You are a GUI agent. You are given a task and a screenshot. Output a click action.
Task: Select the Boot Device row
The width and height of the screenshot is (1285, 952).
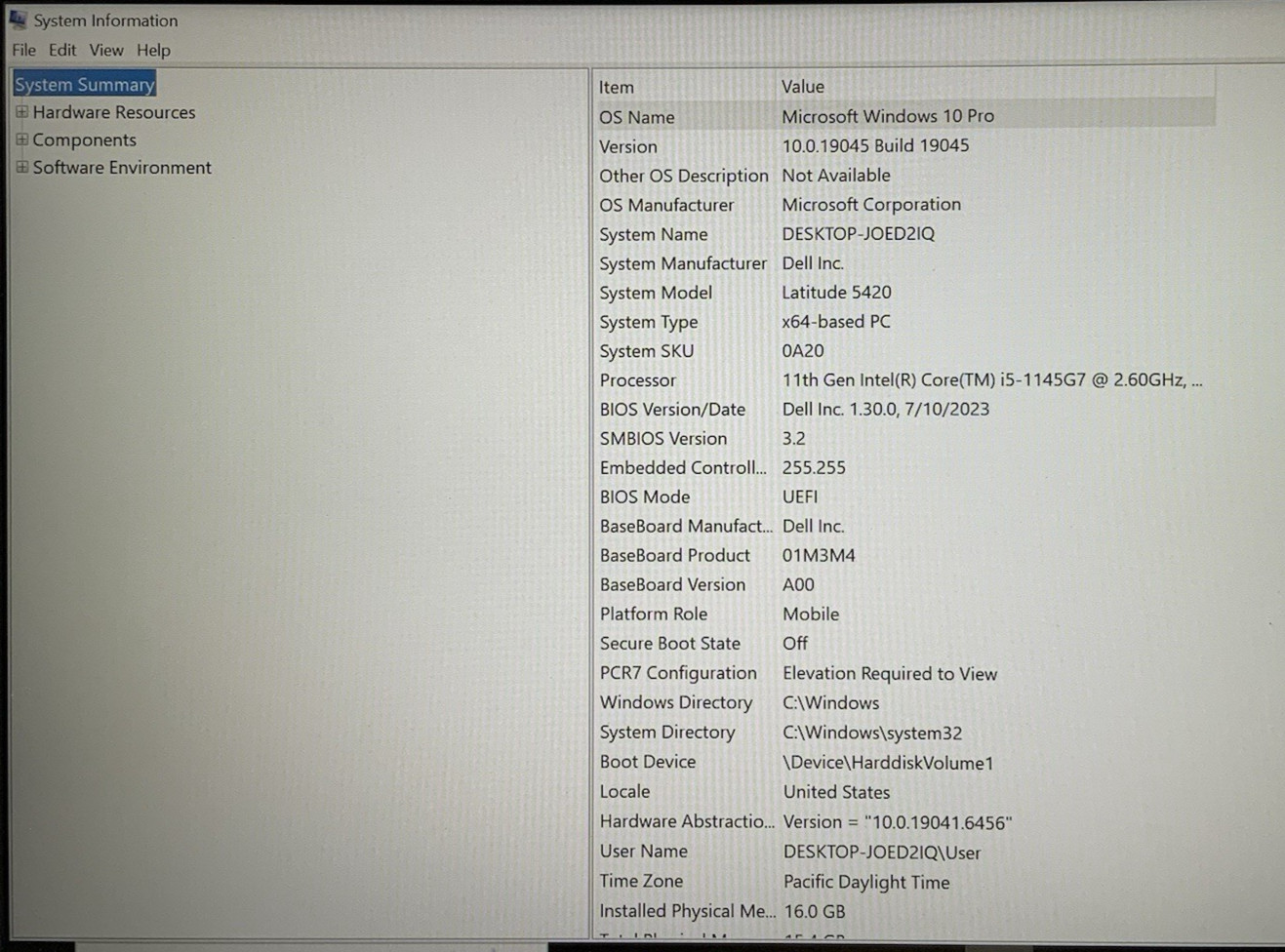point(904,762)
